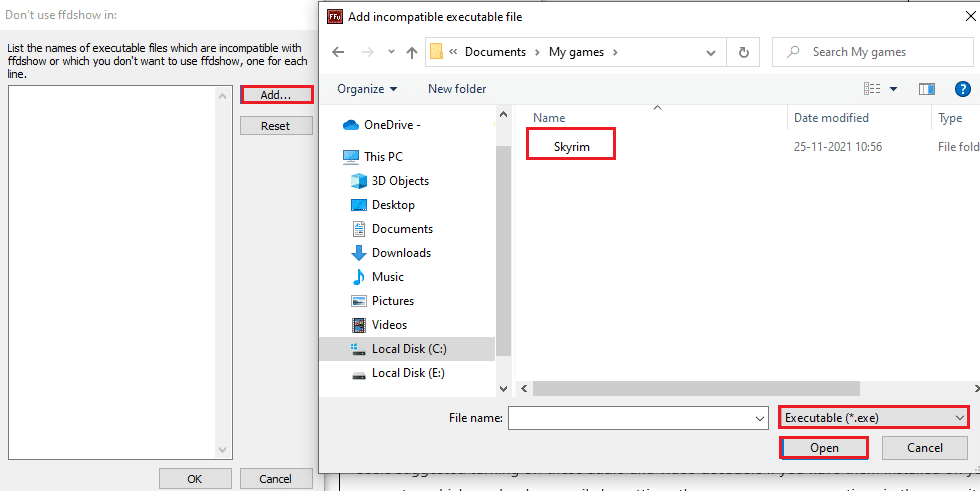Image resolution: width=980 pixels, height=491 pixels.
Task: Open the view options dropdown arrow
Action: pyautogui.click(x=893, y=89)
